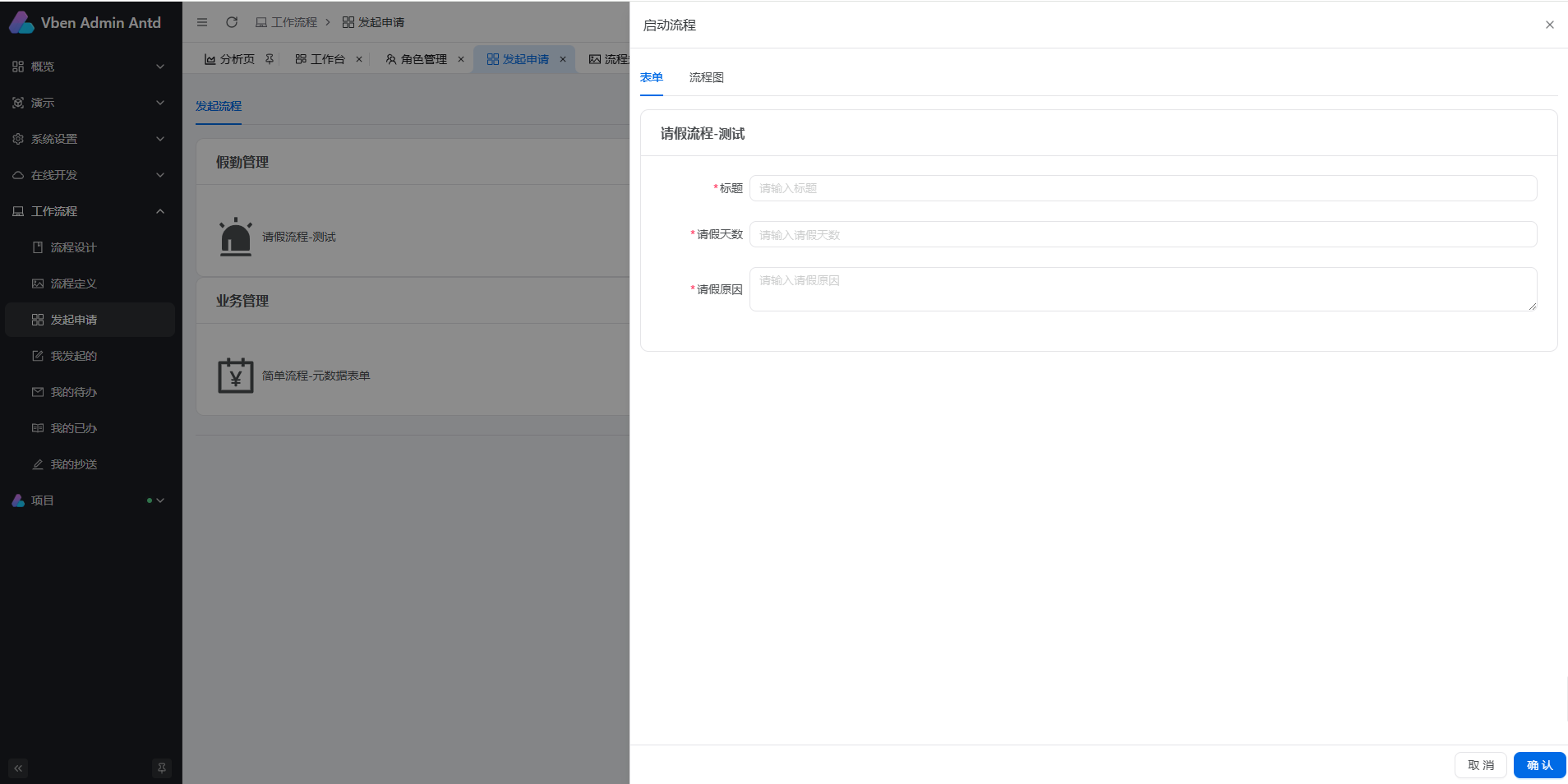The image size is (1568, 784).
Task: Click the 在线开发 cloud icon
Action: tap(18, 175)
